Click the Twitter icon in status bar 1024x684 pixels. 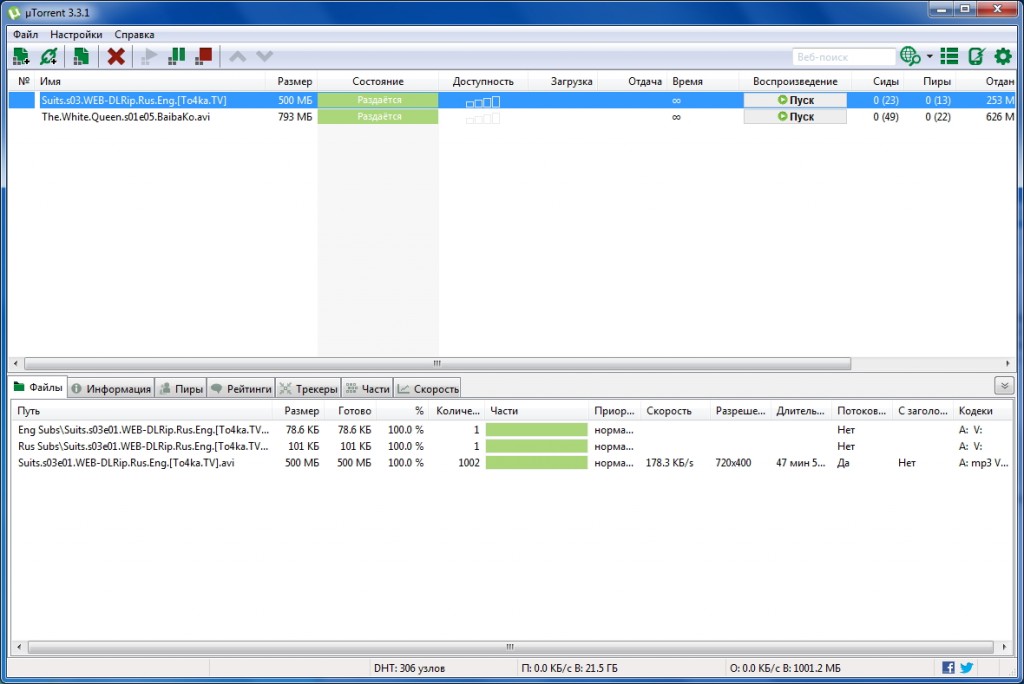tap(967, 668)
